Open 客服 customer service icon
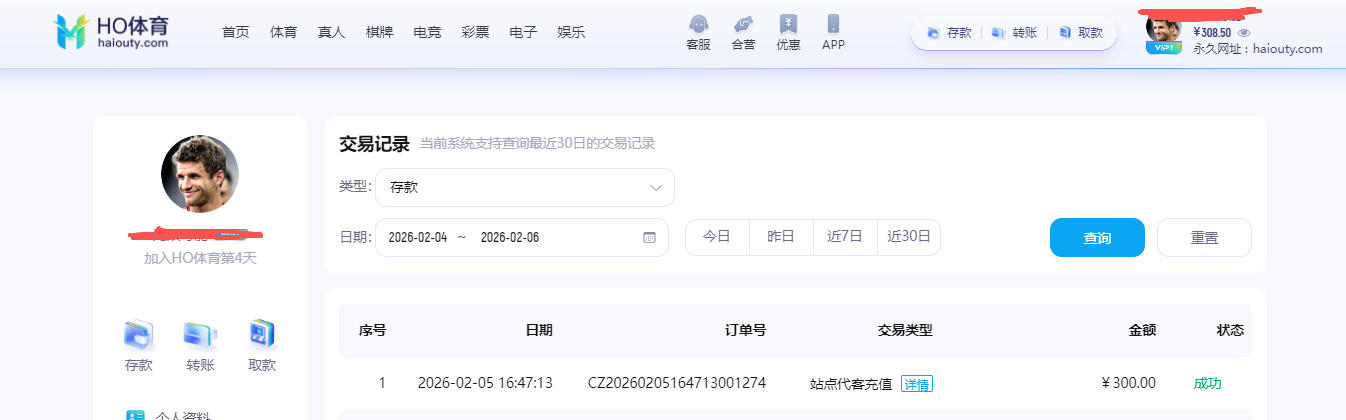 pos(698,25)
